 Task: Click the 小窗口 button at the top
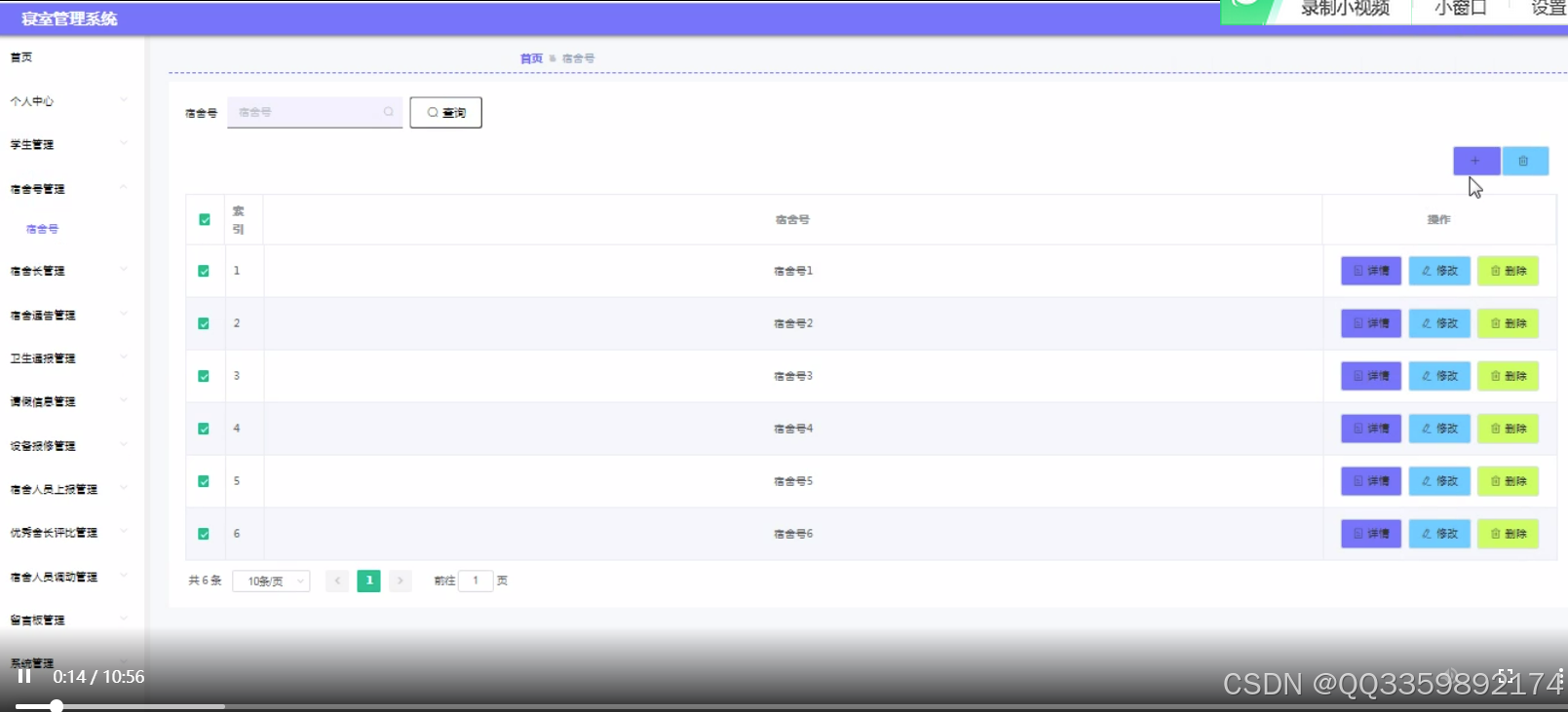tap(1461, 10)
